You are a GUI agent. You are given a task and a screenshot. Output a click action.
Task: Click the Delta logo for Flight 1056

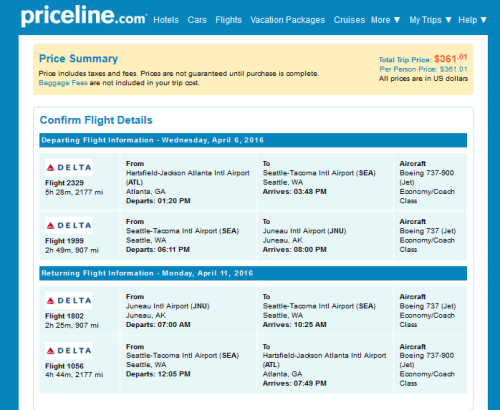[x=69, y=351]
